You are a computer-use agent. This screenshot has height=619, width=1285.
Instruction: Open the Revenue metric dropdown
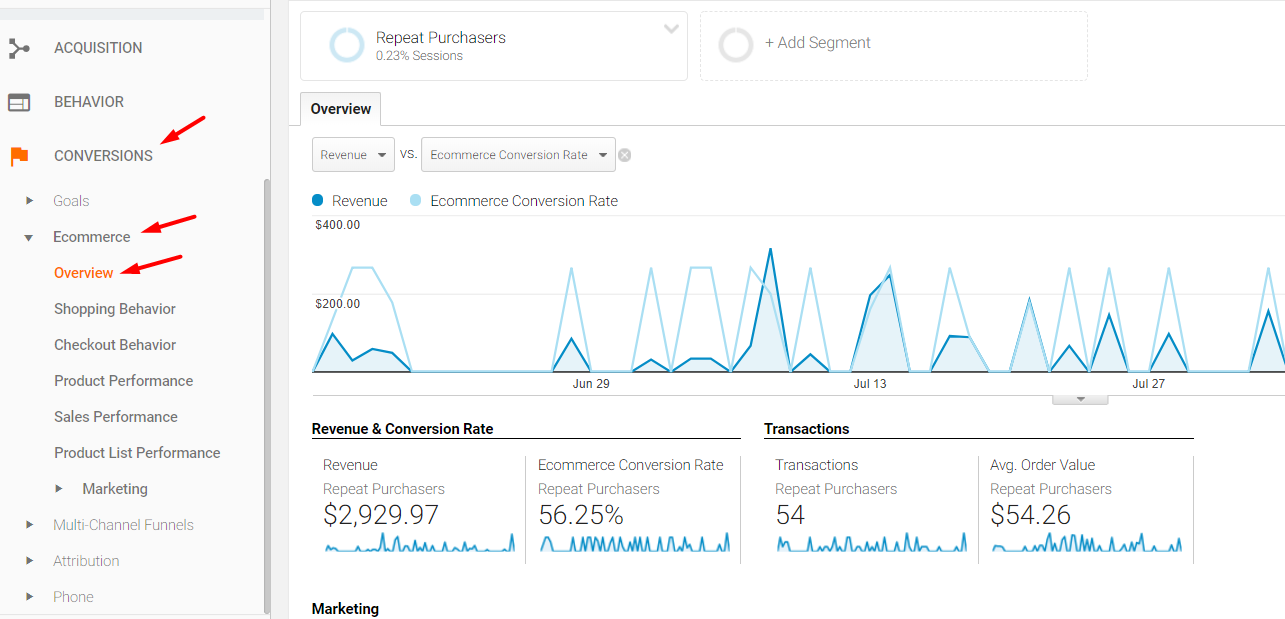coord(353,155)
